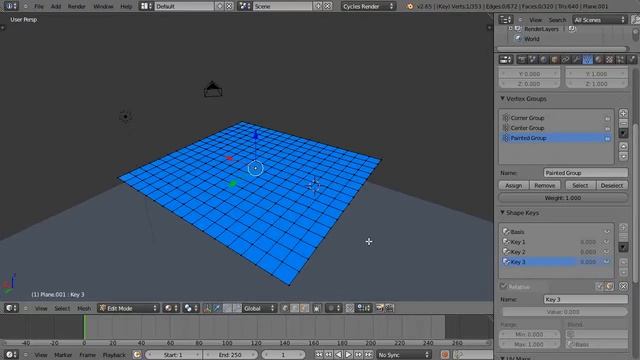640x360 pixels.
Task: Open the File menu
Action: pos(39,6)
